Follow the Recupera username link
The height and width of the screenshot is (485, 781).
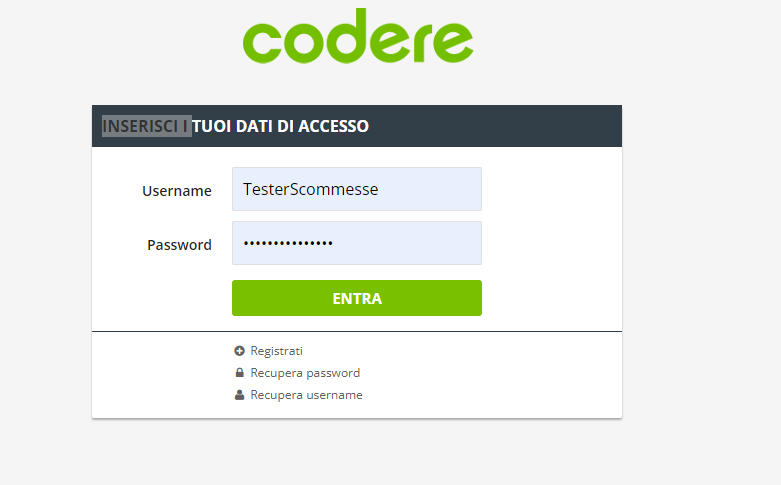pos(306,395)
